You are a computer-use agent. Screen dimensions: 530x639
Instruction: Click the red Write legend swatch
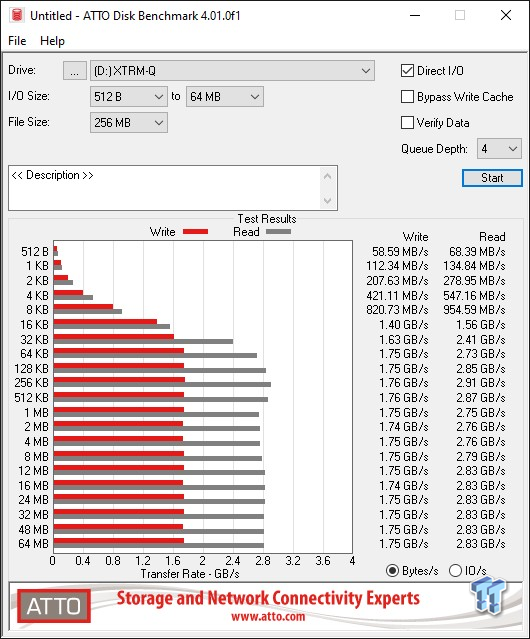coord(196,232)
